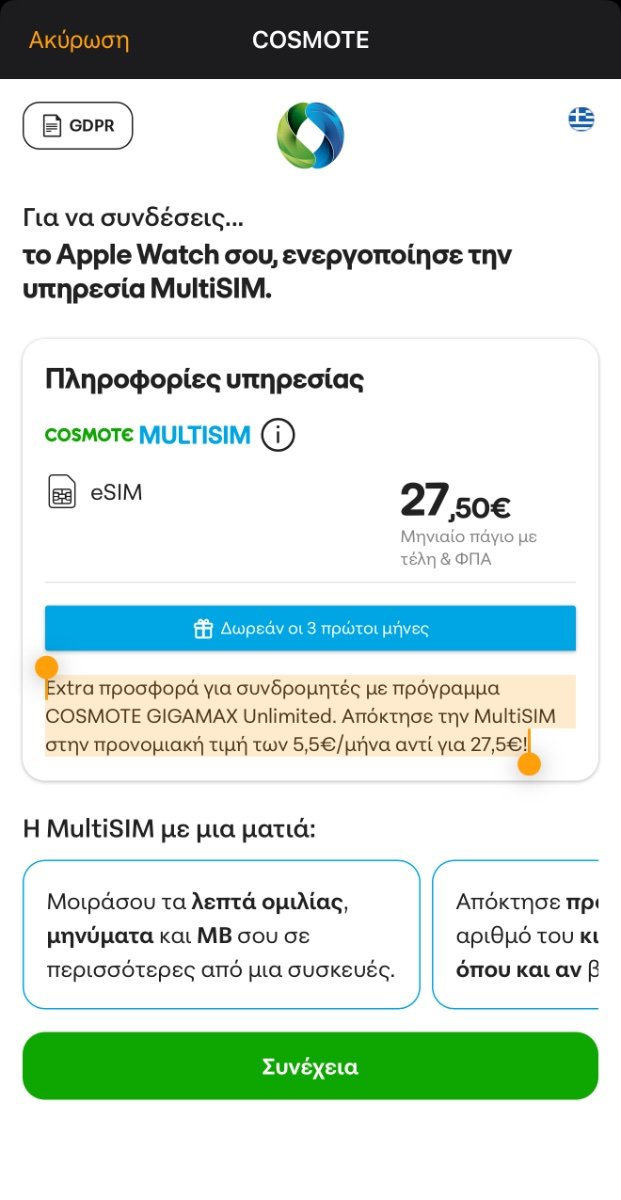Tap the COSMOTE swirl logo
The width and height of the screenshot is (621, 1200).
pyautogui.click(x=310, y=135)
